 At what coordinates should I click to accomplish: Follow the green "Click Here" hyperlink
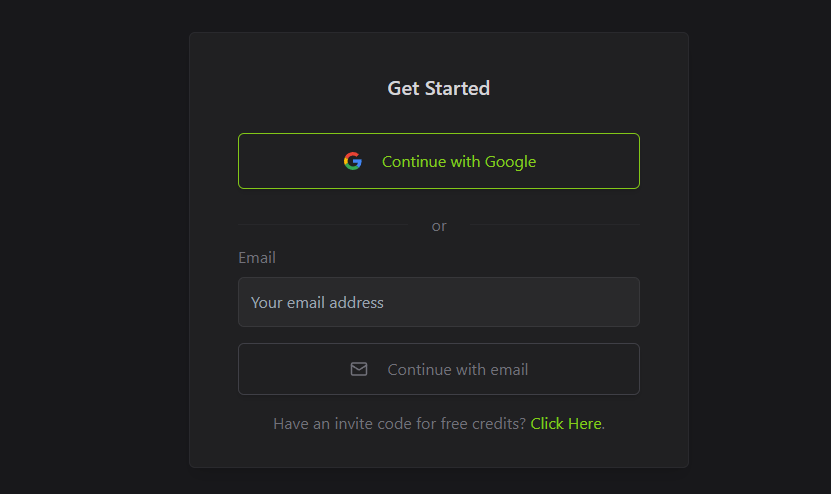566,424
